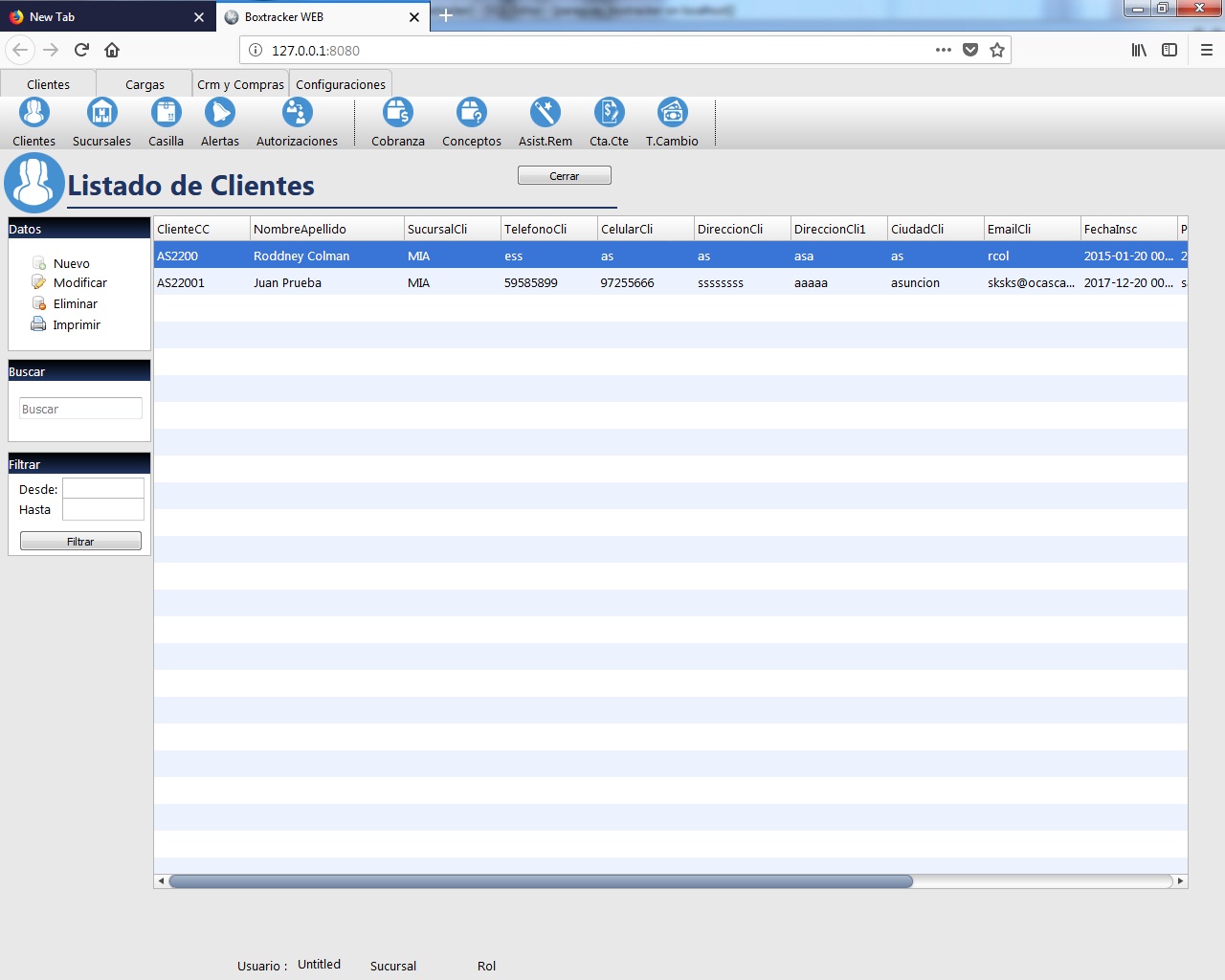Click Nuevo to add a client

(x=71, y=263)
